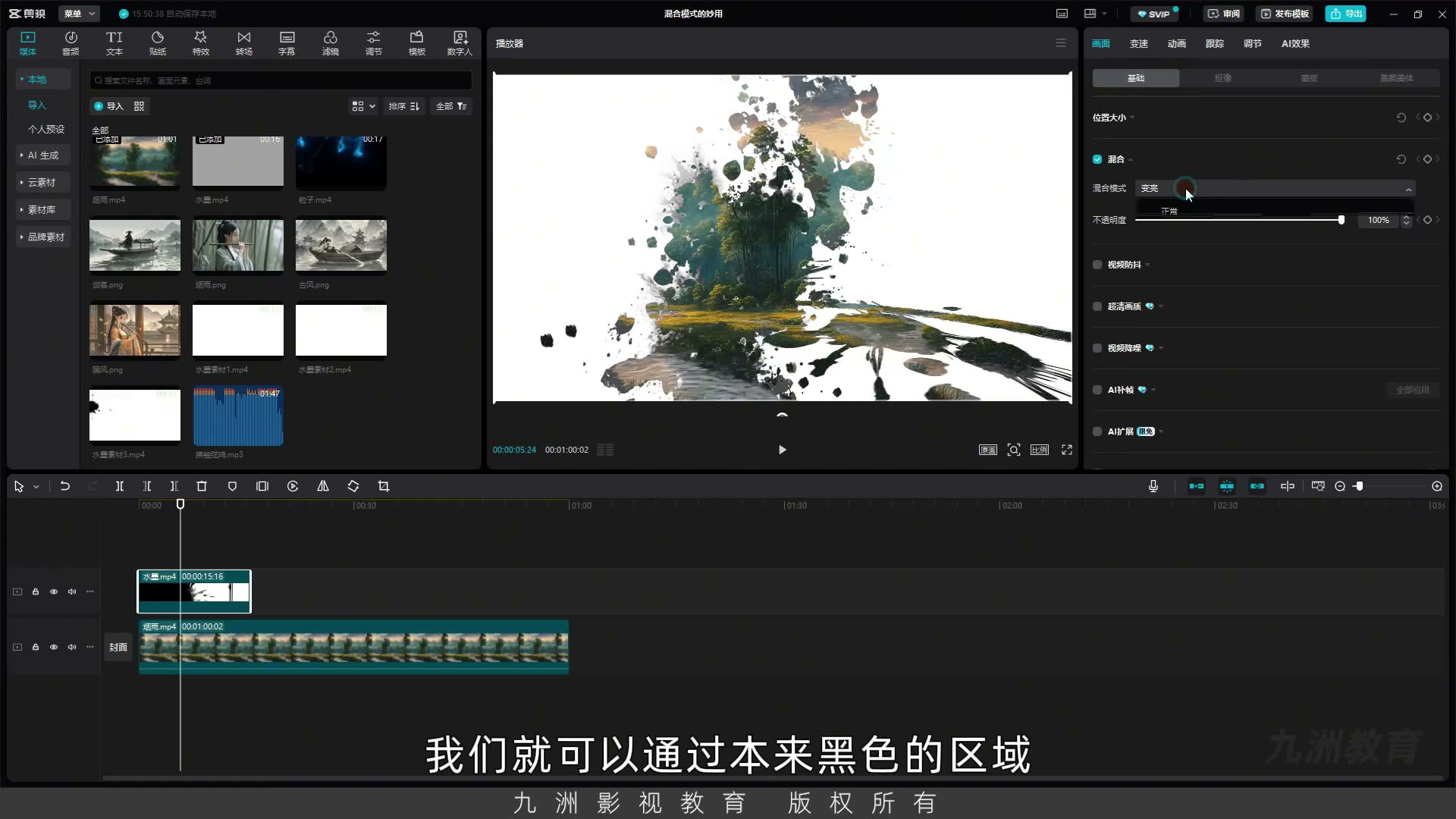This screenshot has width=1456, height=819.
Task: Enable the 视频降噪 checkbox
Action: click(x=1097, y=348)
